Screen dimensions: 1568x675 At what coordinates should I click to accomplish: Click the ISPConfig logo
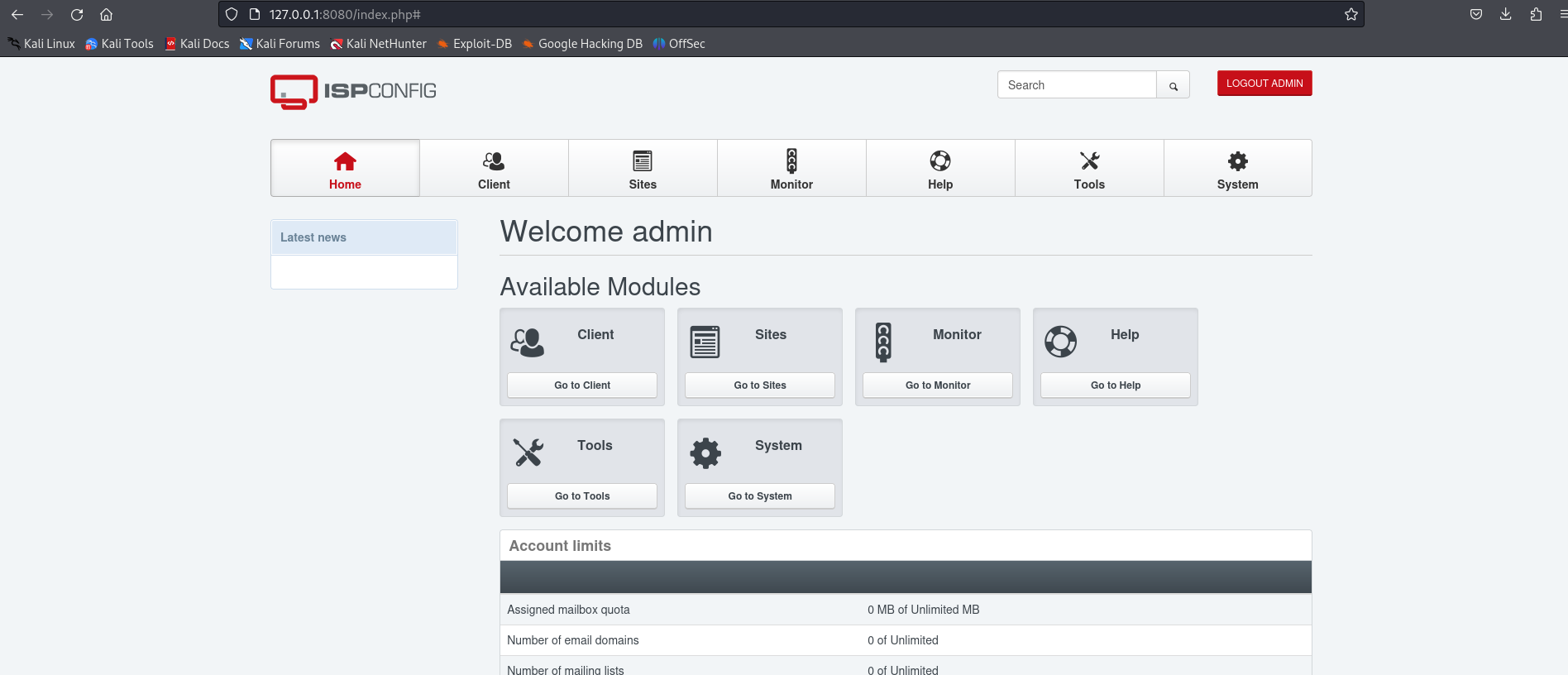[353, 91]
